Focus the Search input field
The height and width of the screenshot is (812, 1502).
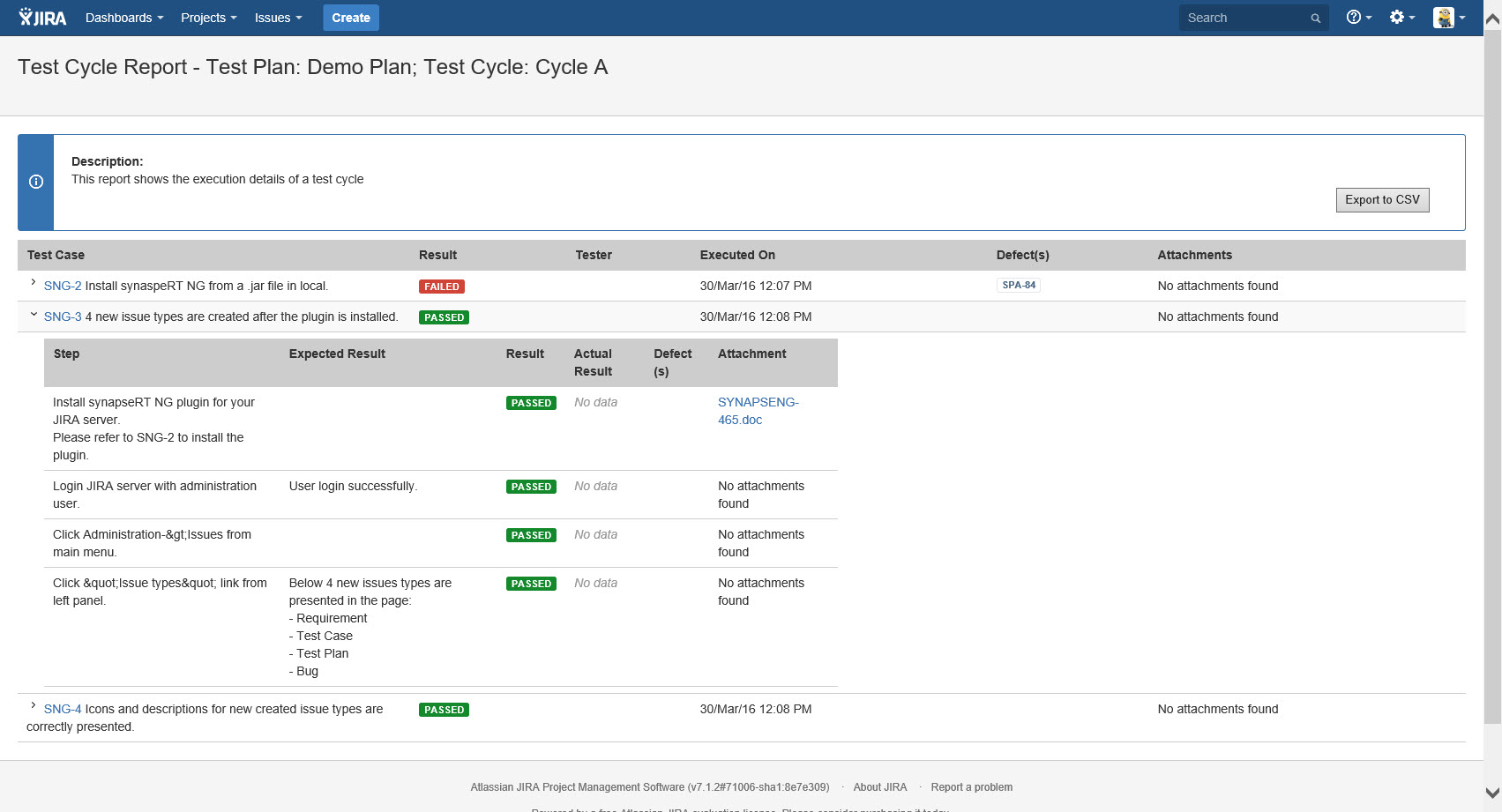pos(1244,18)
